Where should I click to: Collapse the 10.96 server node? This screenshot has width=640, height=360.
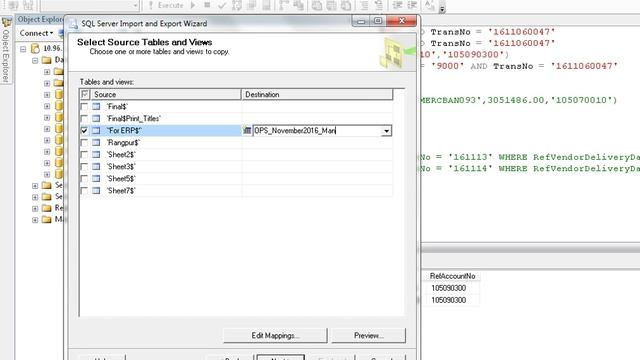(23, 49)
